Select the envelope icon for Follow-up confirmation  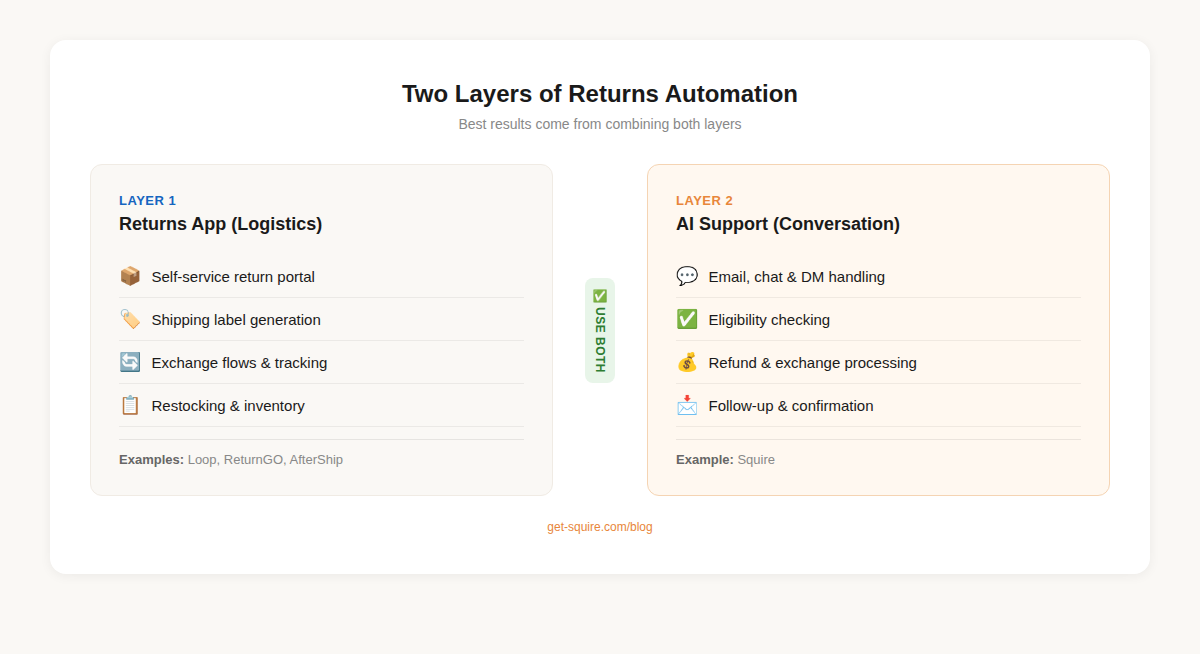click(x=687, y=405)
